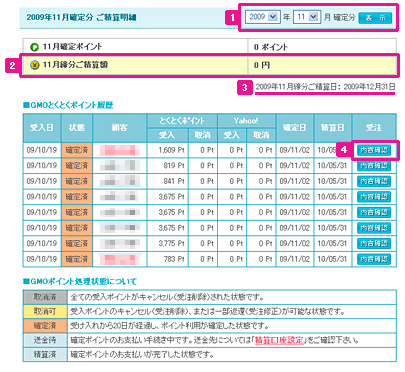Open the year dropdown showing 2009

tap(262, 17)
